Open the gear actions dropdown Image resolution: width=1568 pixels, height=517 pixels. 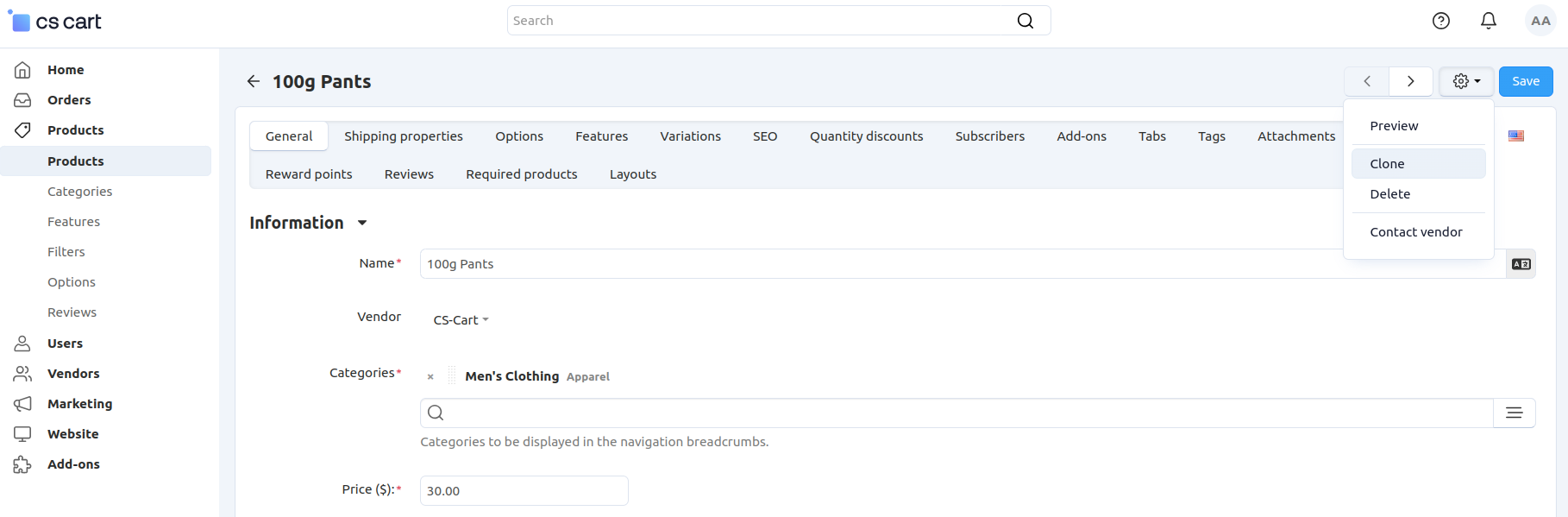pyautogui.click(x=1466, y=81)
